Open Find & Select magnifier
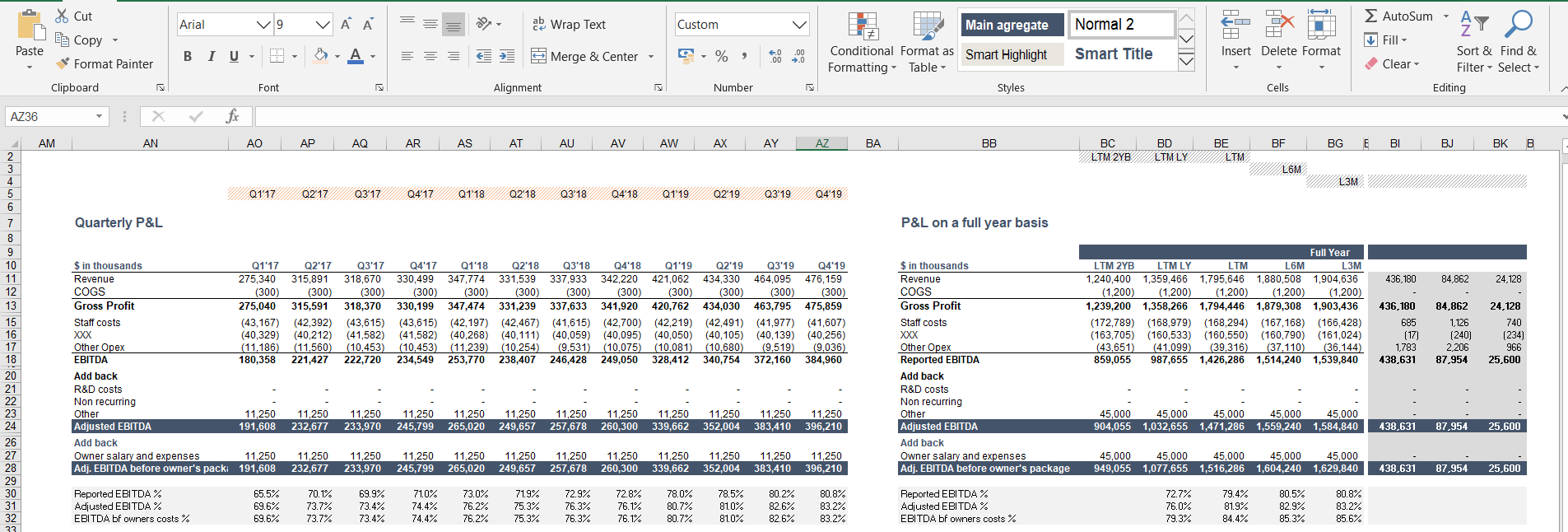Image resolution: width=1568 pixels, height=532 pixels. coord(1518,41)
